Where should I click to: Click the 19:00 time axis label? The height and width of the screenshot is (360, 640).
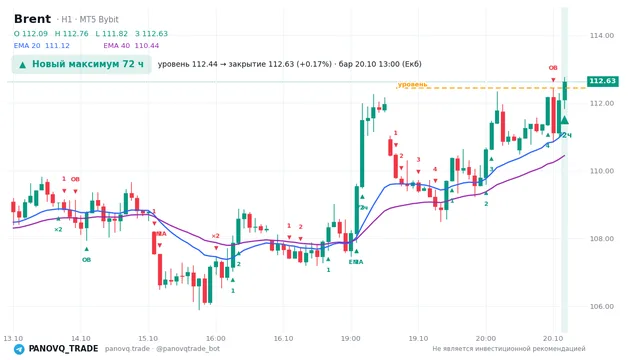click(x=351, y=338)
